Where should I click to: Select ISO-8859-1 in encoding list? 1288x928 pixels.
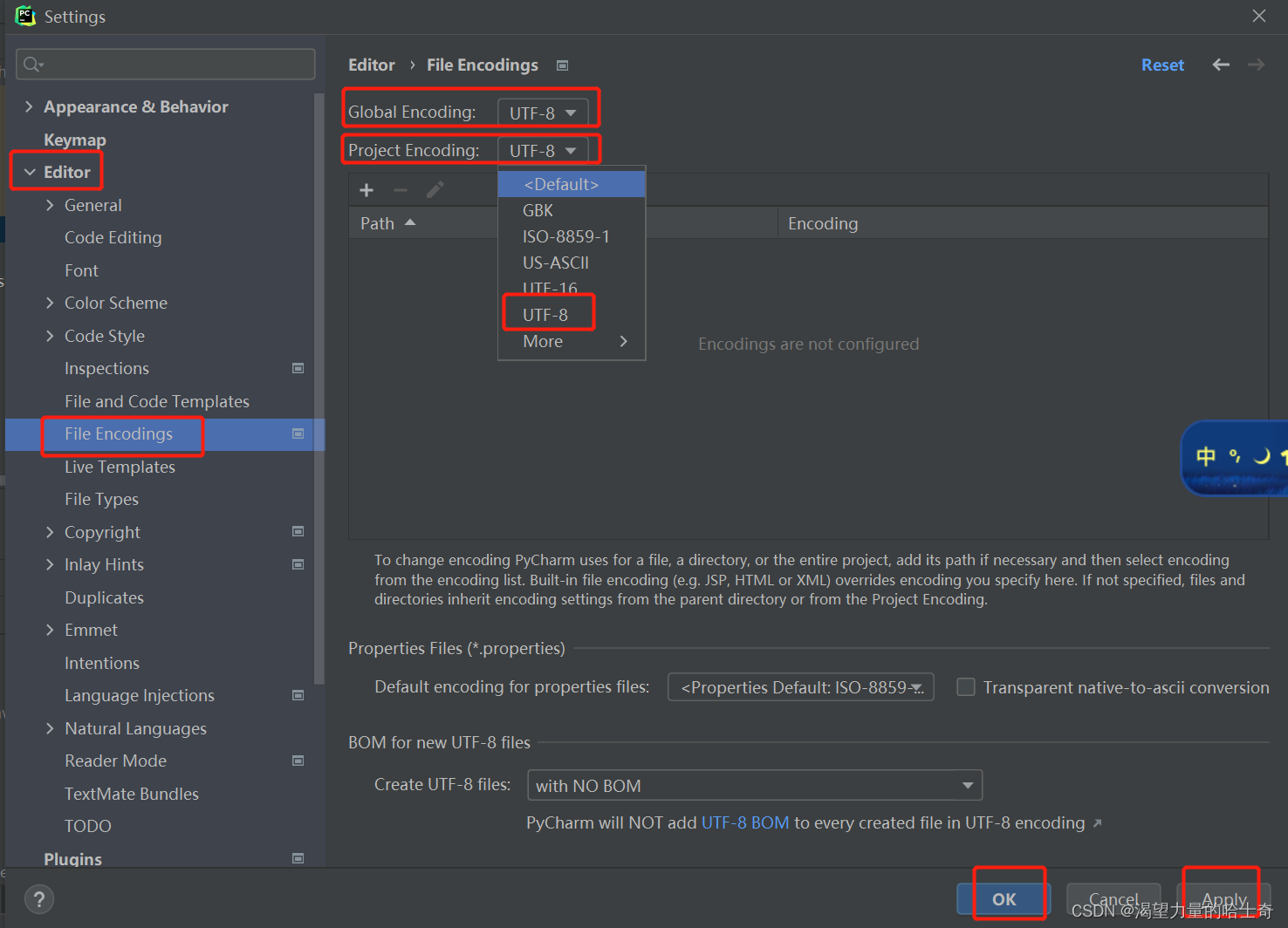(572, 236)
